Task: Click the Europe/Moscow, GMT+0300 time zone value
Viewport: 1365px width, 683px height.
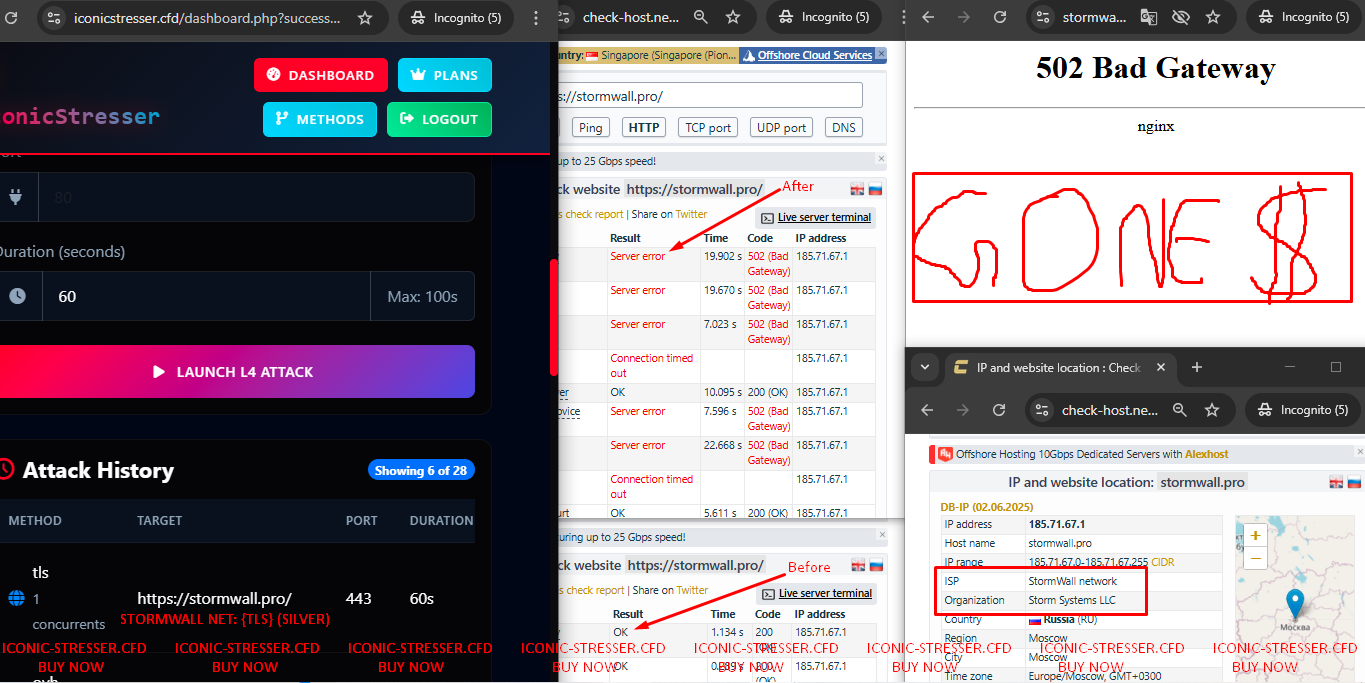Action: click(1094, 676)
